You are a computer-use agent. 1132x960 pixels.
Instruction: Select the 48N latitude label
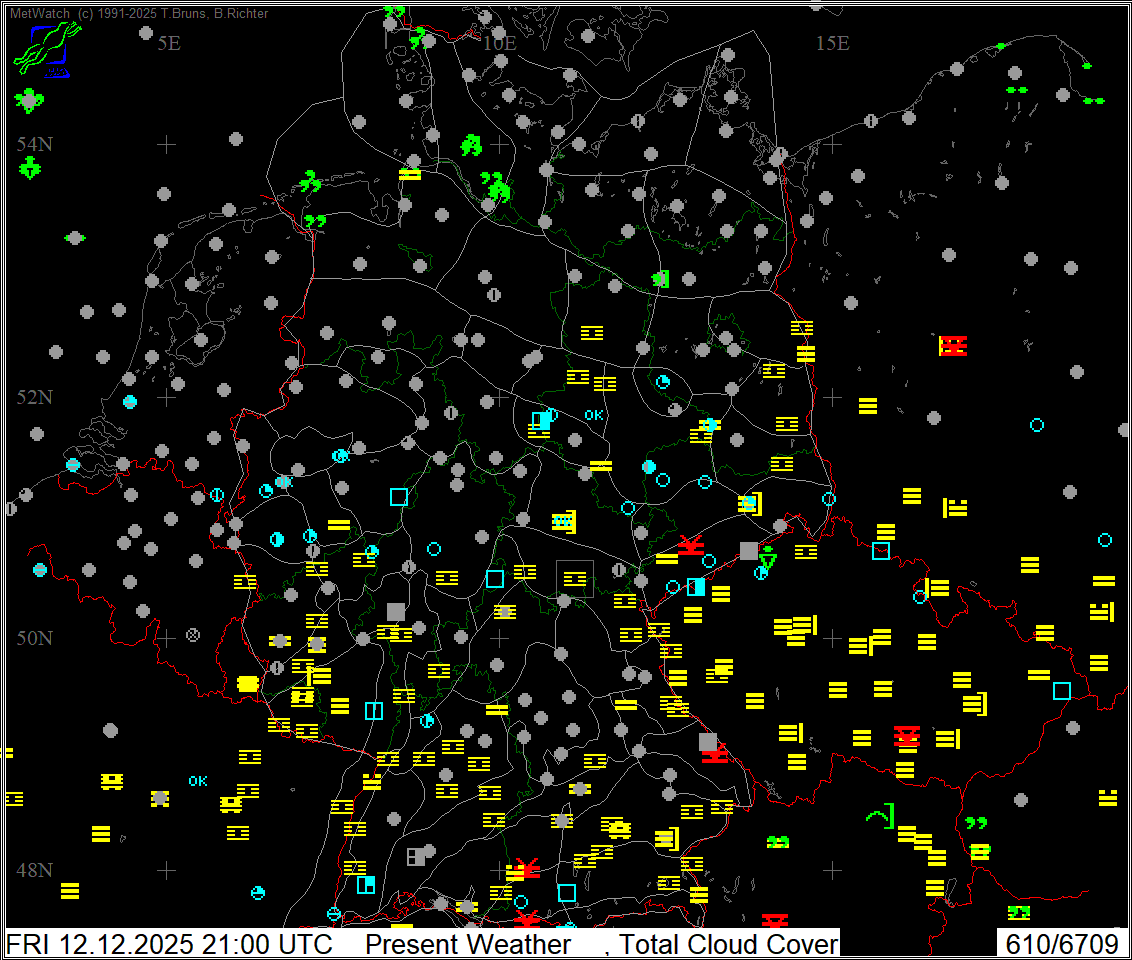coord(34,870)
